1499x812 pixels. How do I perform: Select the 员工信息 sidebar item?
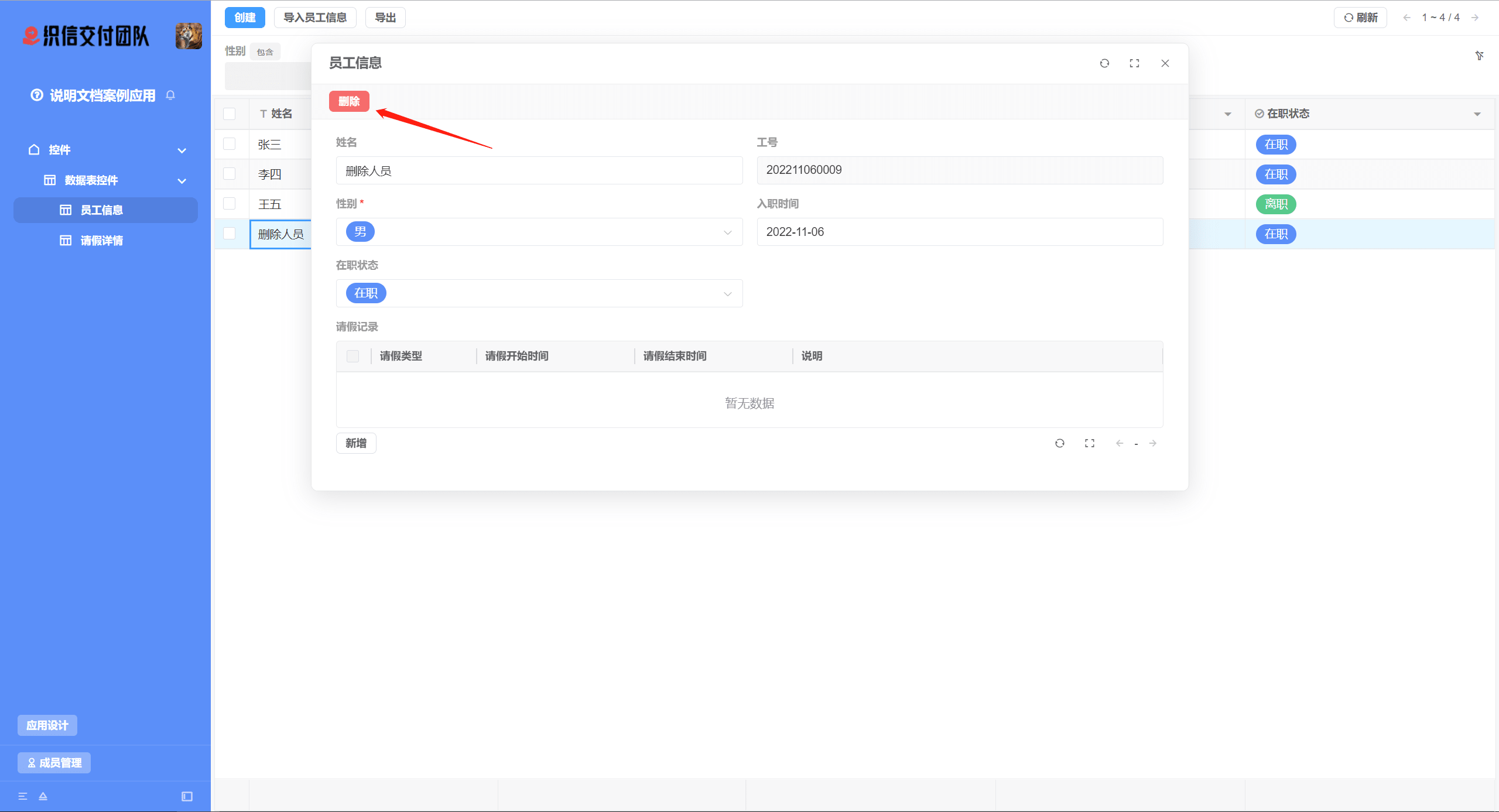[x=101, y=210]
